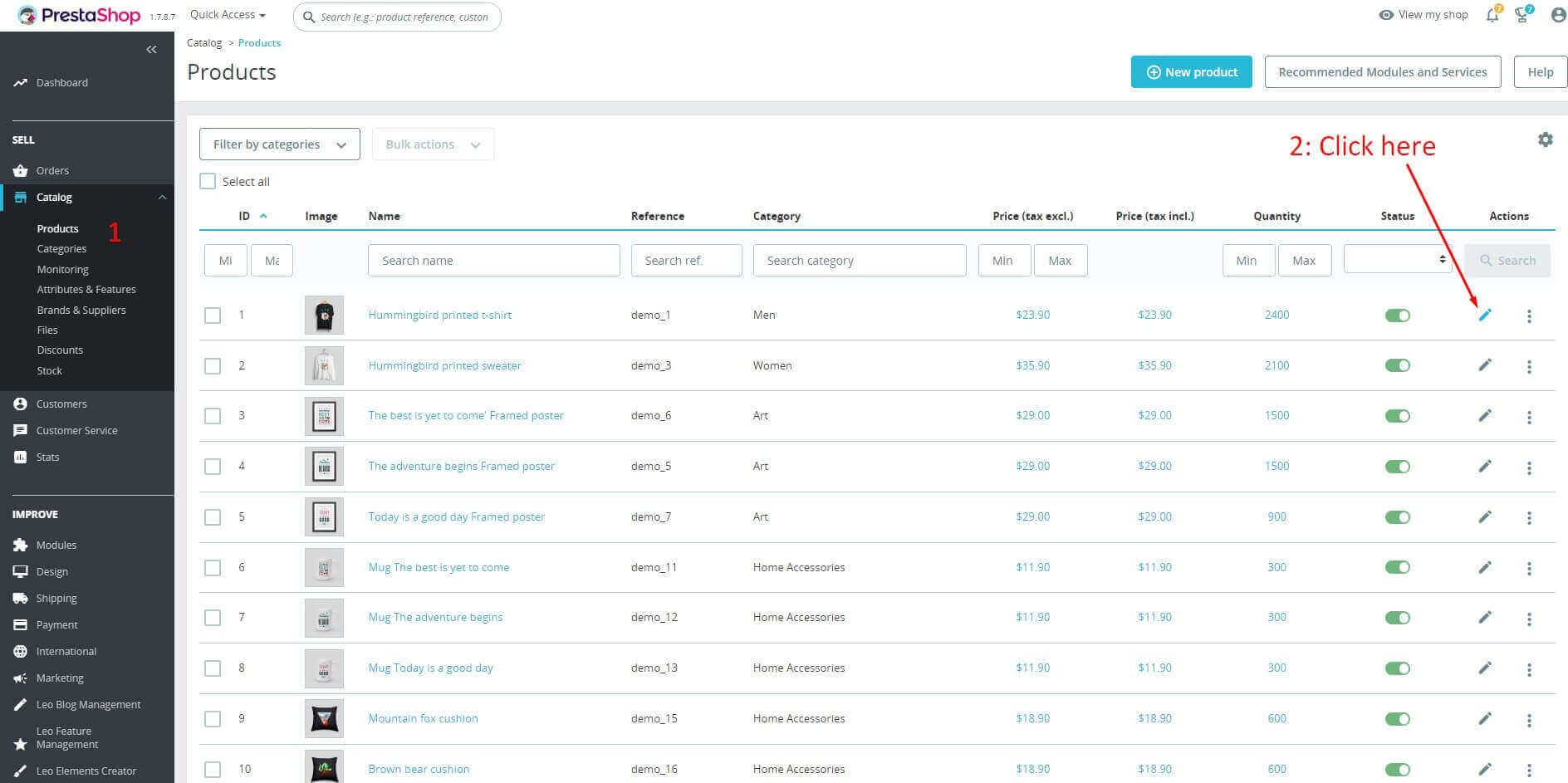
Task: Click the products table settings gear
Action: tap(1545, 139)
